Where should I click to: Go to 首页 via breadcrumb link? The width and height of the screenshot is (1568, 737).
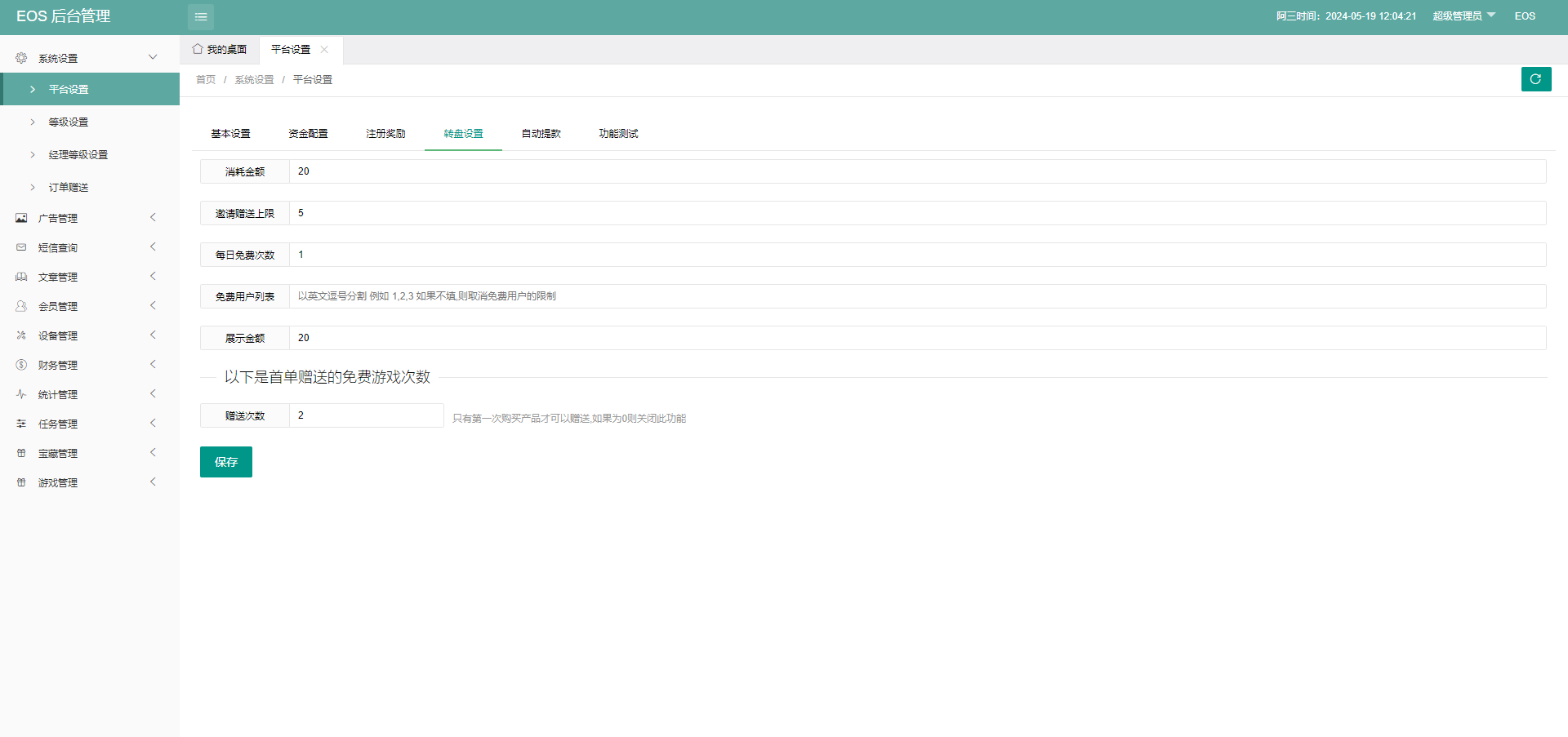click(x=206, y=80)
